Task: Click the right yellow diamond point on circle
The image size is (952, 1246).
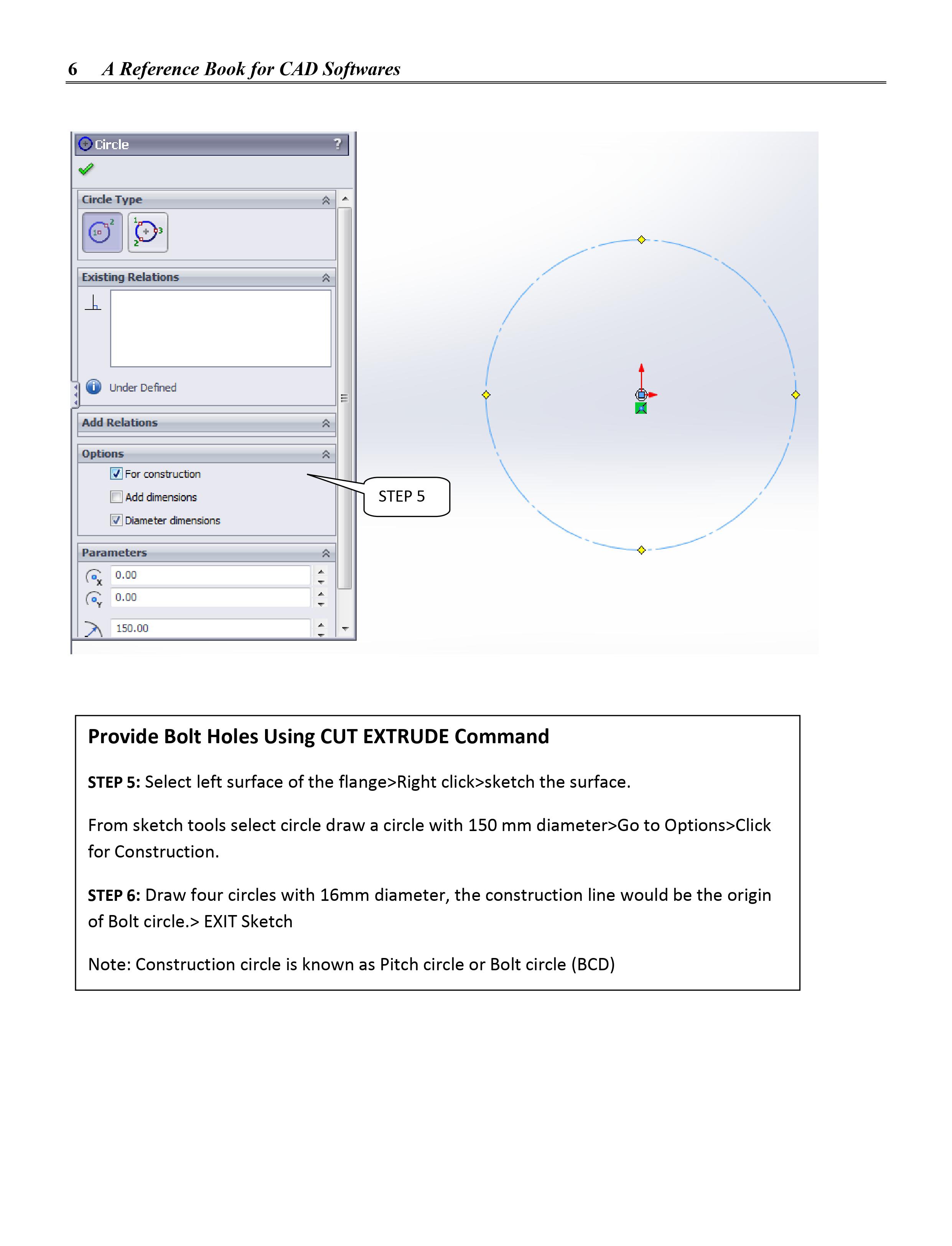Action: coord(796,395)
